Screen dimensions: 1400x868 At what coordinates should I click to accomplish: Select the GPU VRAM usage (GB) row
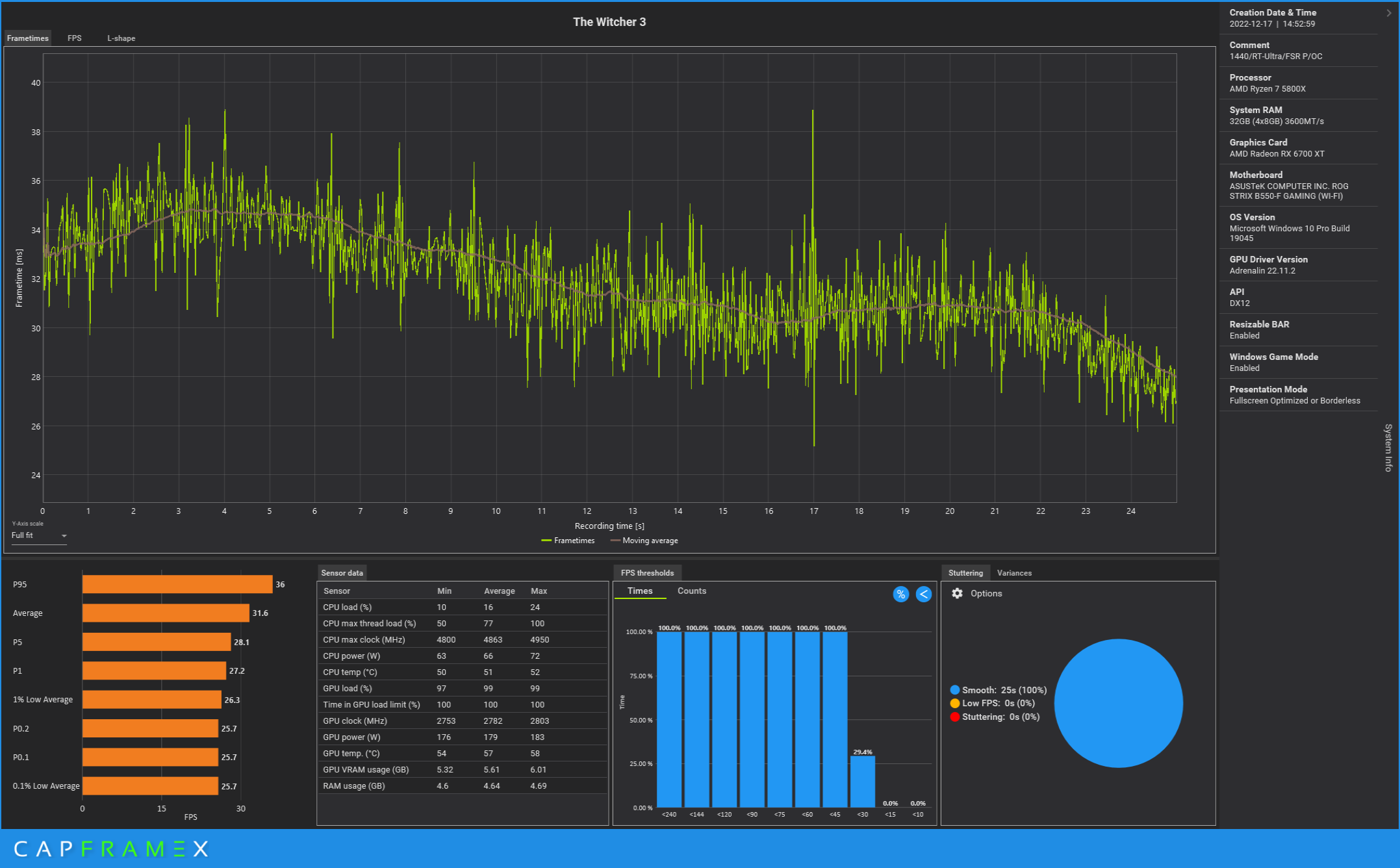(x=463, y=769)
